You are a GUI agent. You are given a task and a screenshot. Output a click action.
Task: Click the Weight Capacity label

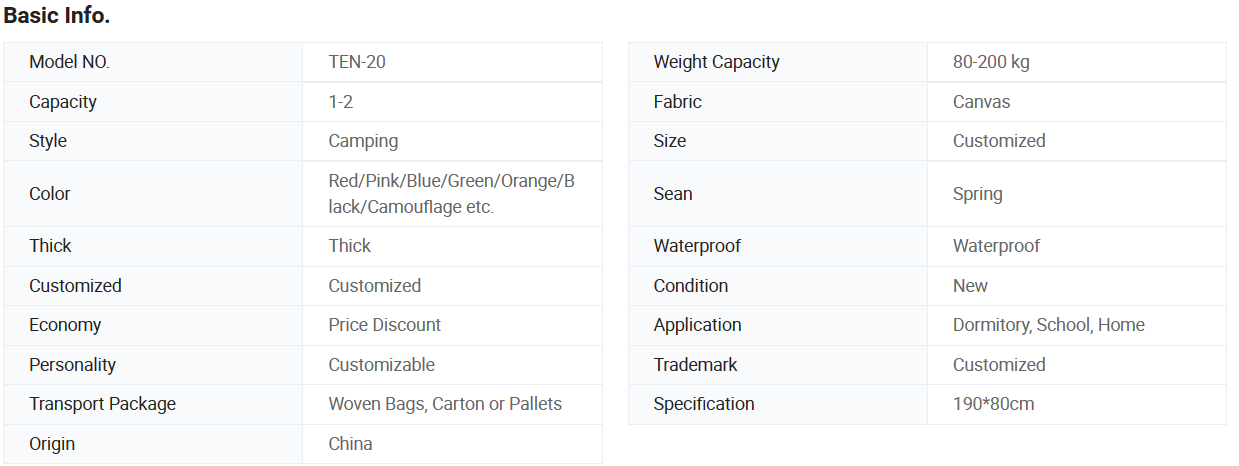(716, 62)
